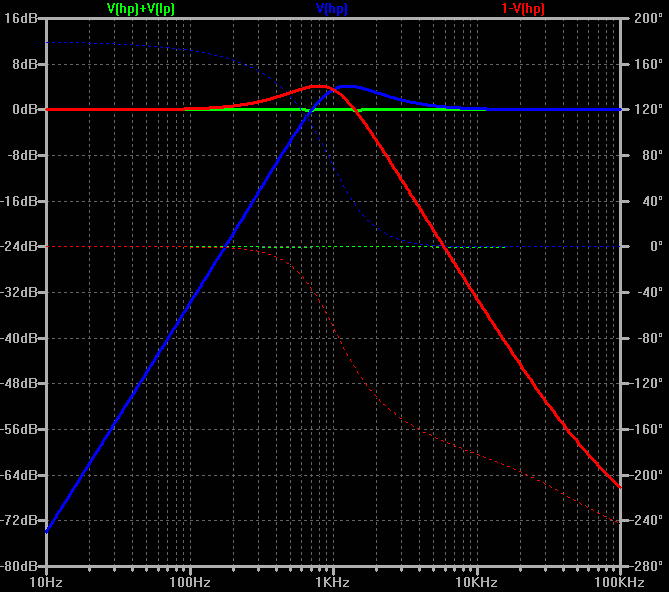The height and width of the screenshot is (592, 669).
Task: Click the -80° phase axis label
Action: click(650, 338)
